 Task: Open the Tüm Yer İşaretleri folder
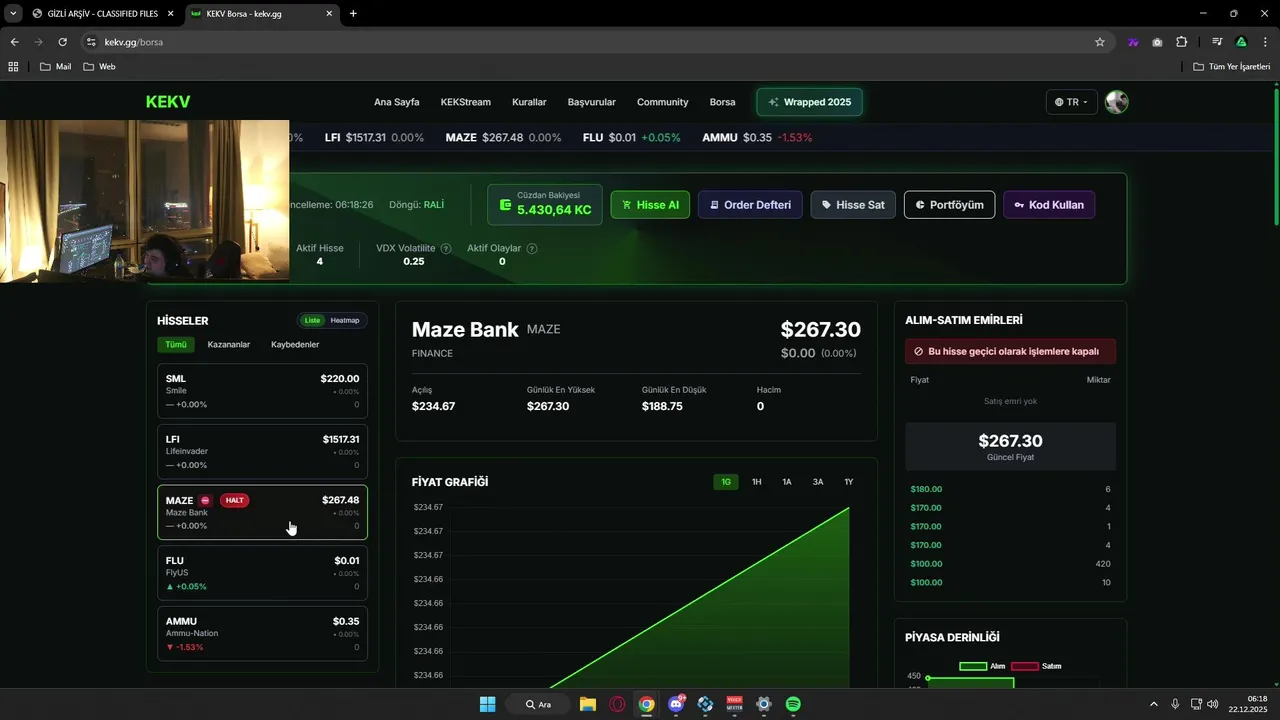1232,66
